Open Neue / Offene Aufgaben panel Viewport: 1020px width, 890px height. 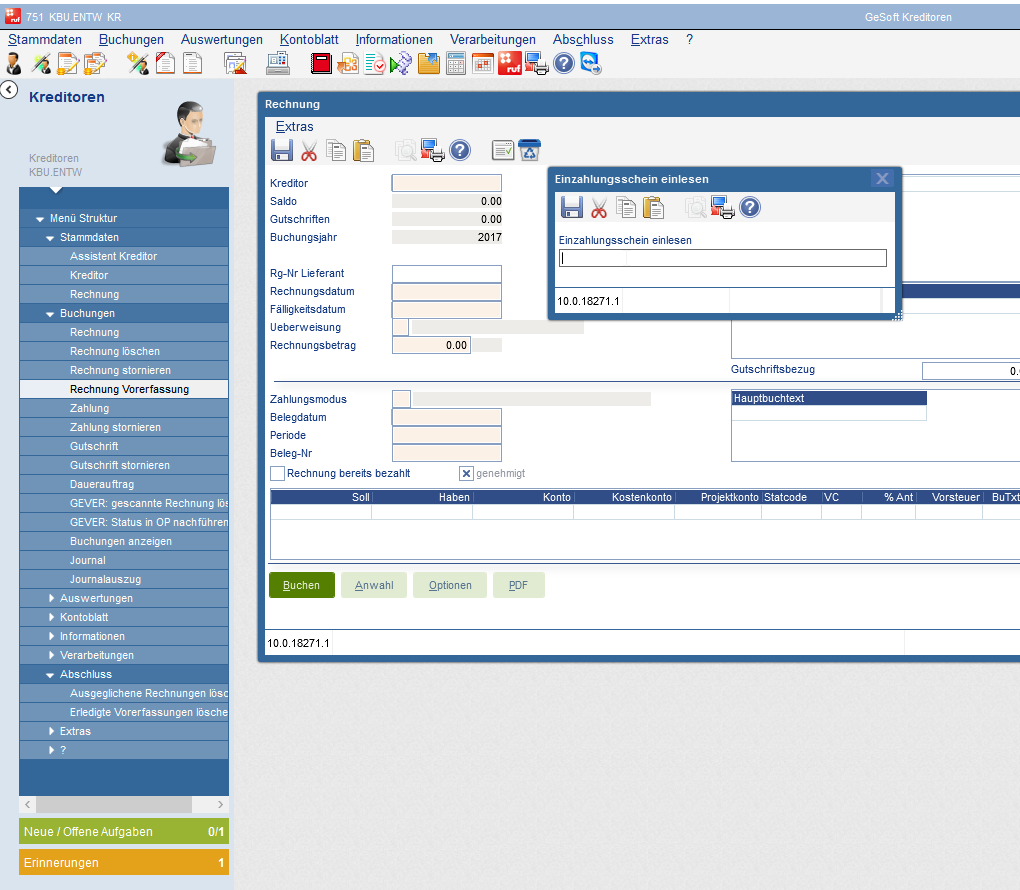point(124,831)
